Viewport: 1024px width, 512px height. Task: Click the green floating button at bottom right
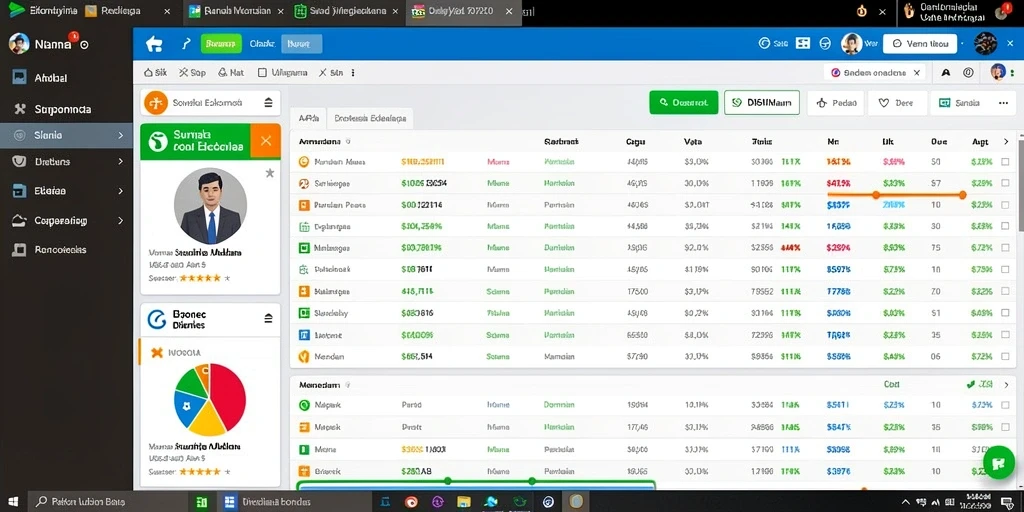[x=999, y=462]
